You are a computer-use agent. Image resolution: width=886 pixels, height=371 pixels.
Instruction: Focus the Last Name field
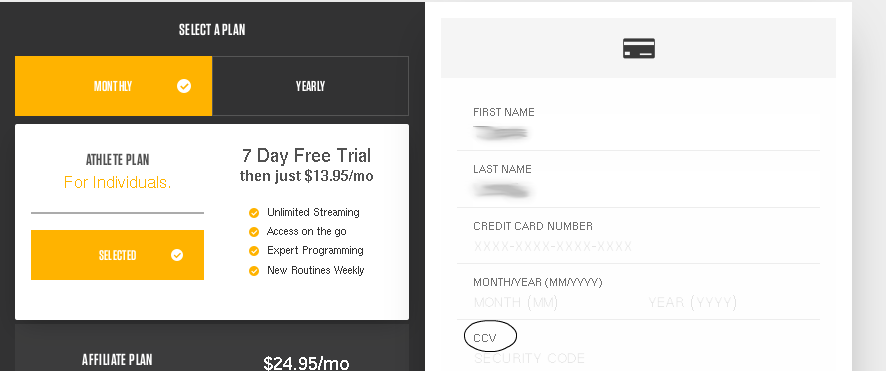coord(639,190)
